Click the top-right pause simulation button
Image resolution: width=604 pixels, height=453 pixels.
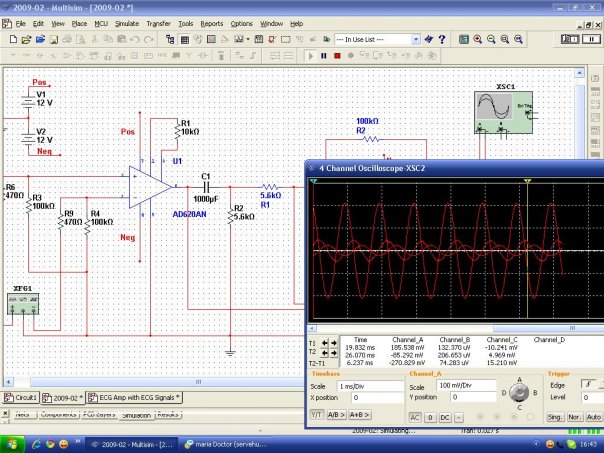pyautogui.click(x=591, y=39)
